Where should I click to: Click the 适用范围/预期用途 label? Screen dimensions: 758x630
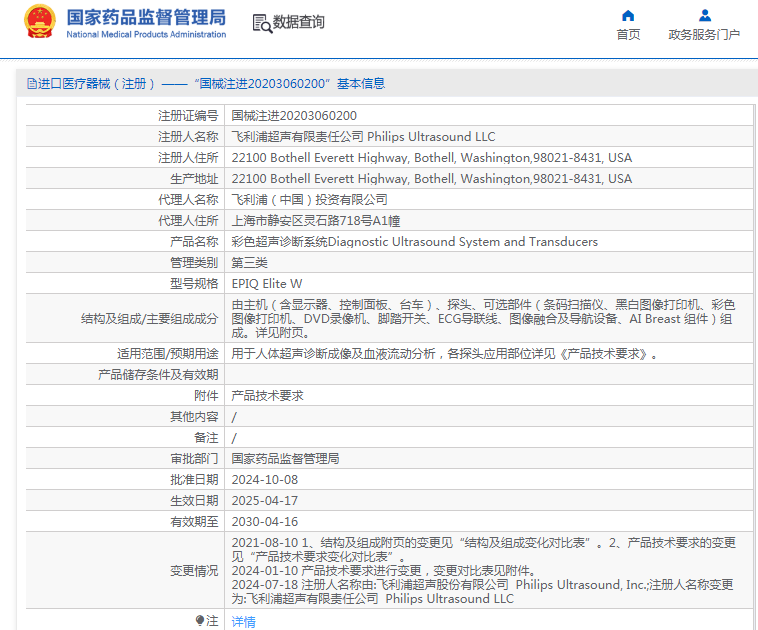168,354
